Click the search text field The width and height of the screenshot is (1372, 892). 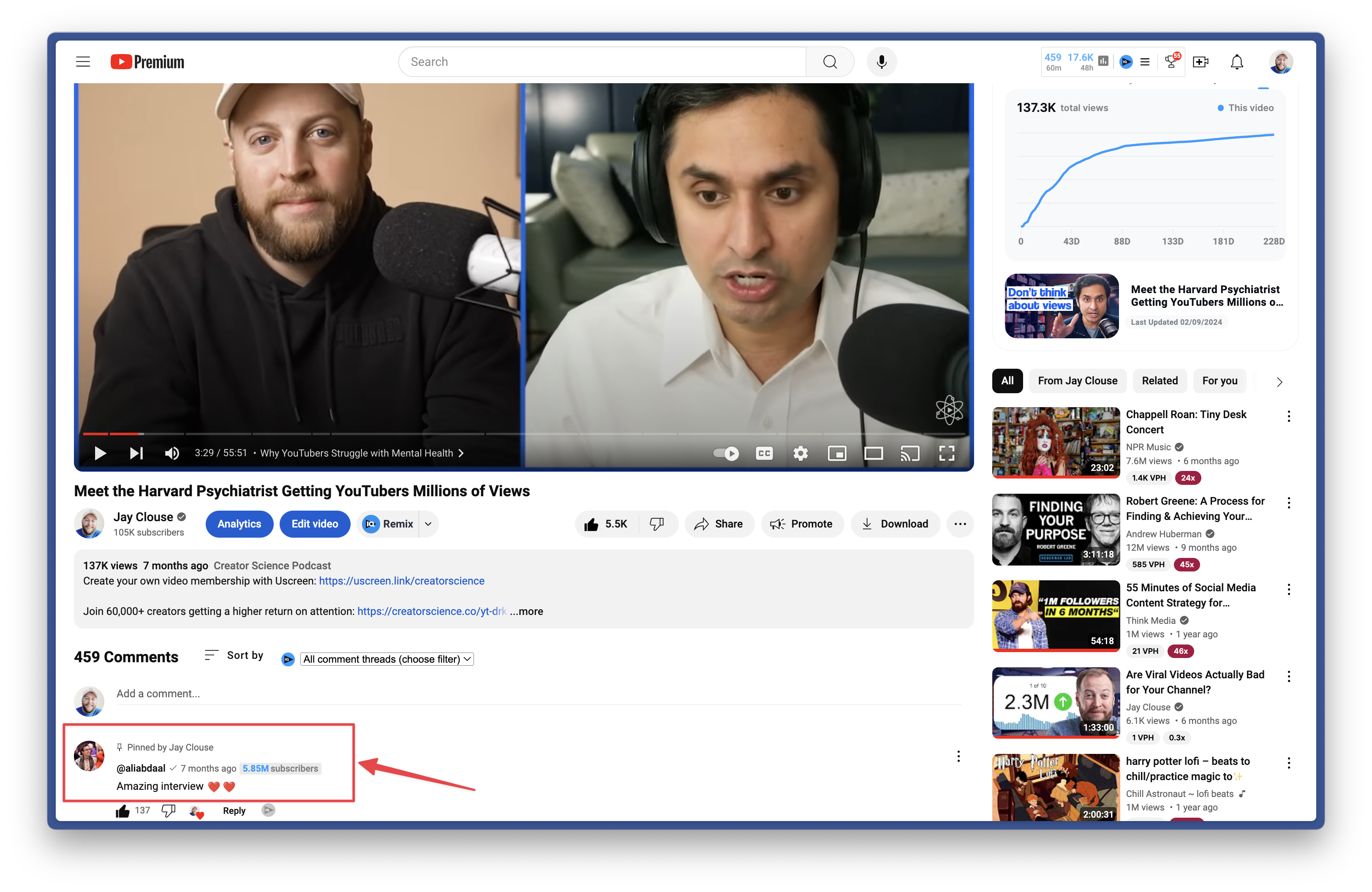[x=602, y=62]
